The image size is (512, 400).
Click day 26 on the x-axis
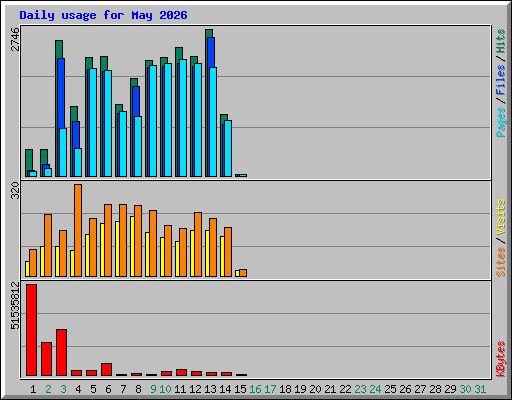tap(405, 389)
